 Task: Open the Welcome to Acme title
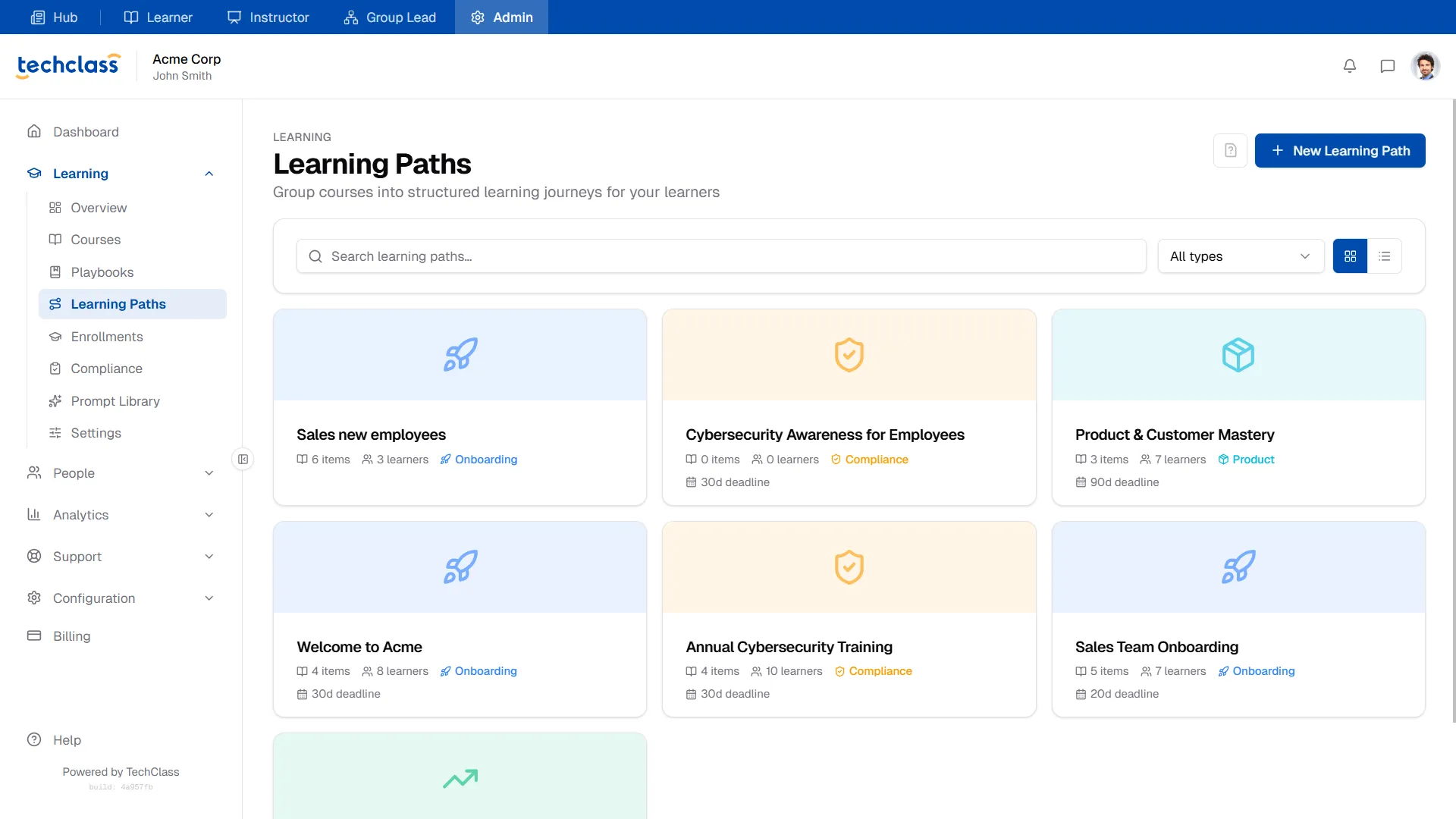coord(359,647)
